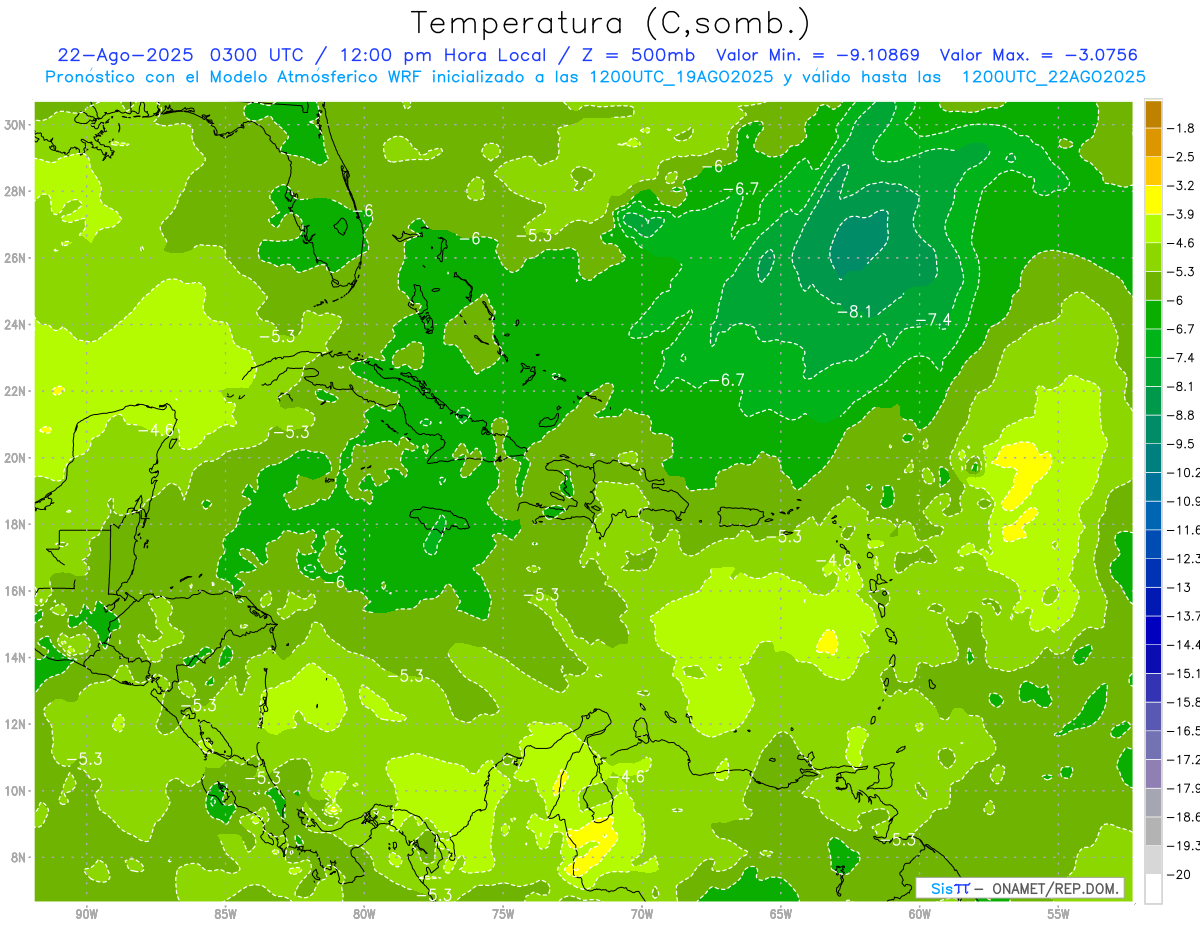The width and height of the screenshot is (1200, 927).
Task: Select the date "22-Ago-2025" in header
Action: pyautogui.click(x=124, y=55)
